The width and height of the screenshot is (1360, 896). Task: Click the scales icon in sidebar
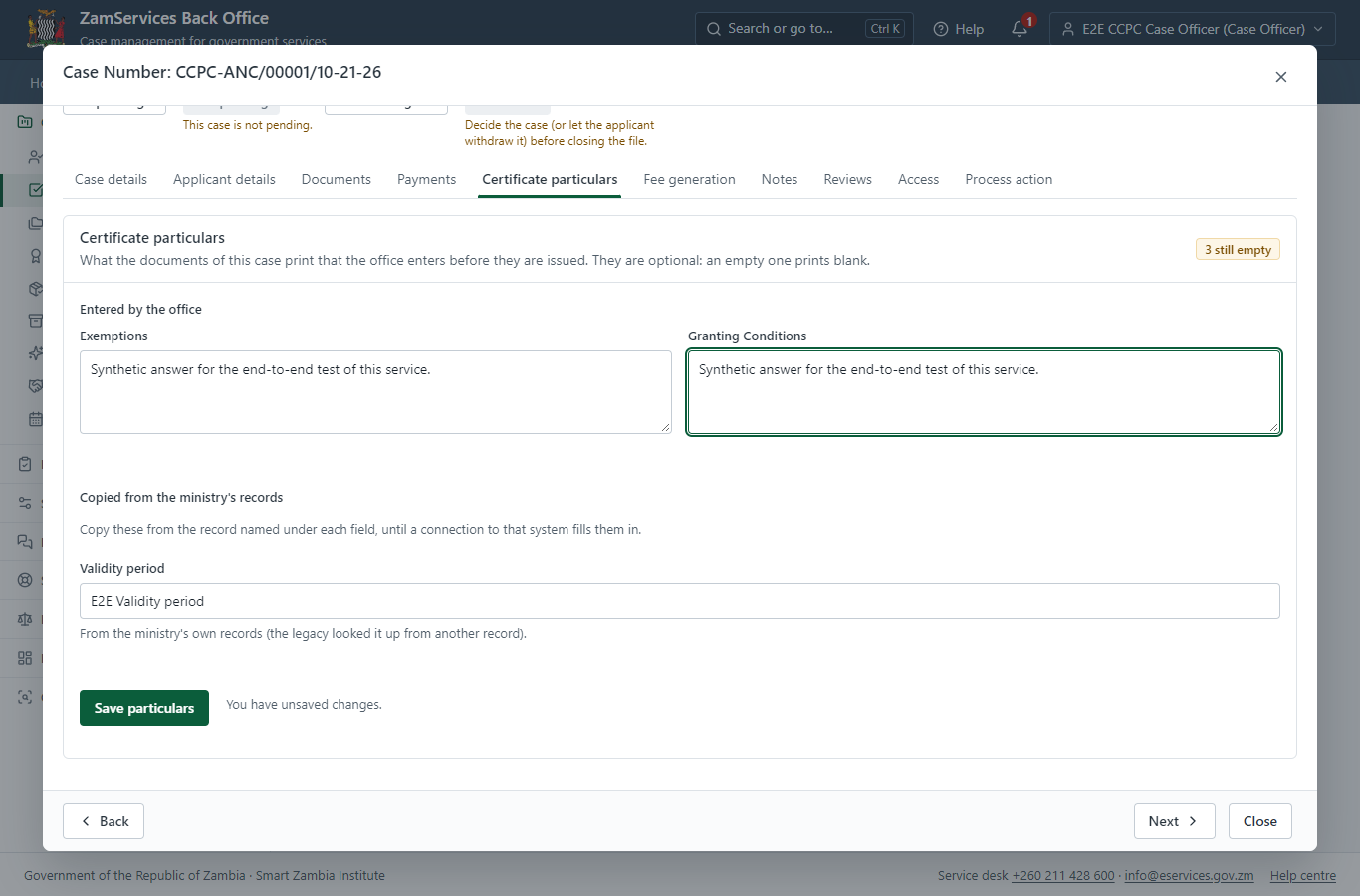pos(25,619)
